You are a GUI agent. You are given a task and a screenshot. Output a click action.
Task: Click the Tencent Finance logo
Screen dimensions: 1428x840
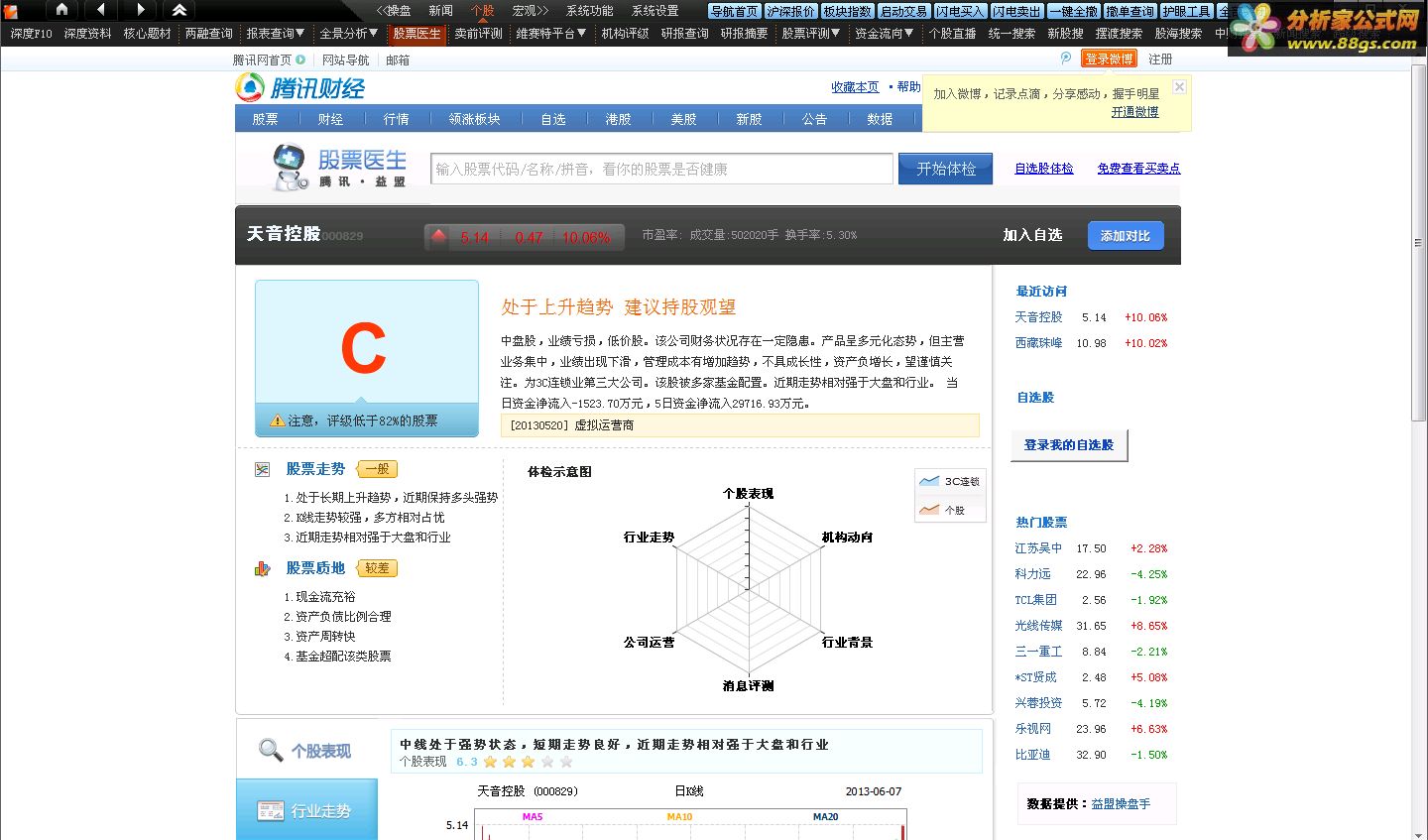pyautogui.click(x=300, y=88)
